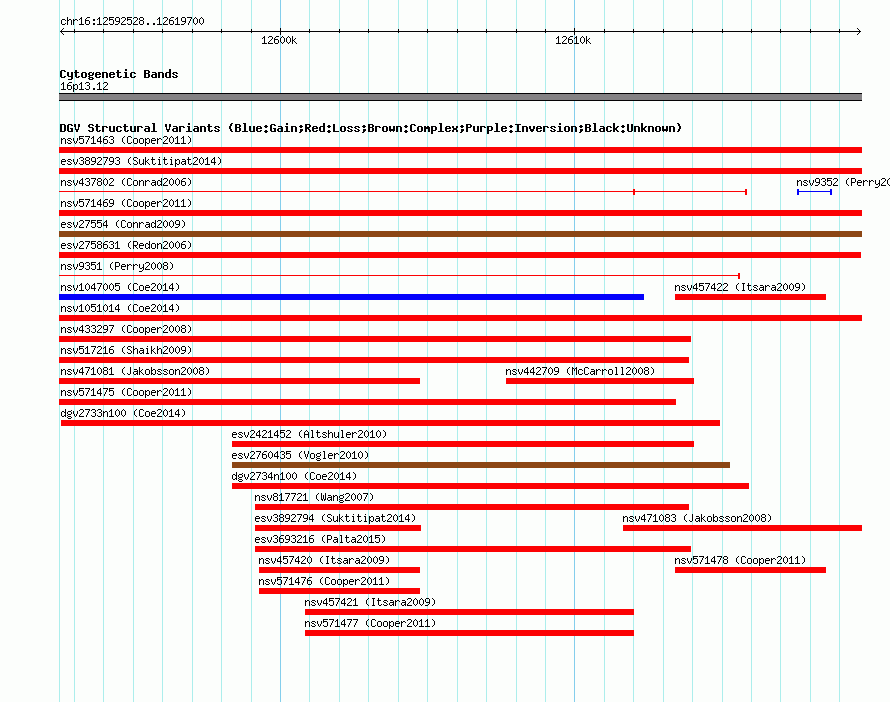Click nsv433297 (Cooper2008) label

[126, 329]
